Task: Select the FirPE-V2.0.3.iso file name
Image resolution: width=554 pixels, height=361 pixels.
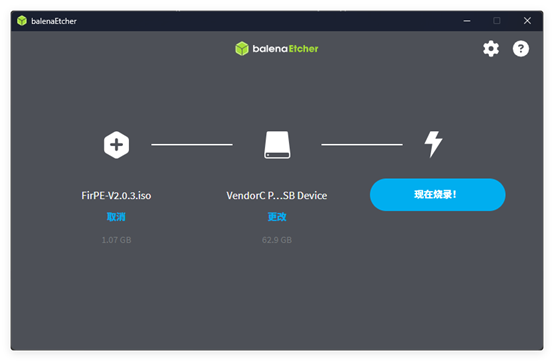Action: pos(116,195)
